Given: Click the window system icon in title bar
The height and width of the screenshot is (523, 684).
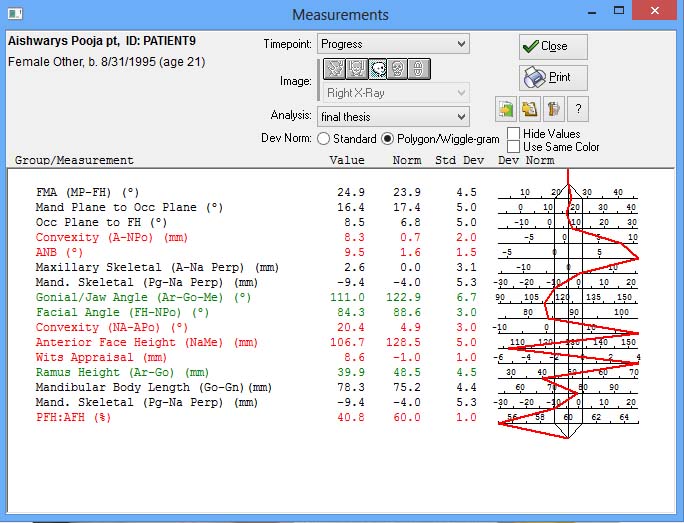Looking at the screenshot, I should tap(15, 15).
